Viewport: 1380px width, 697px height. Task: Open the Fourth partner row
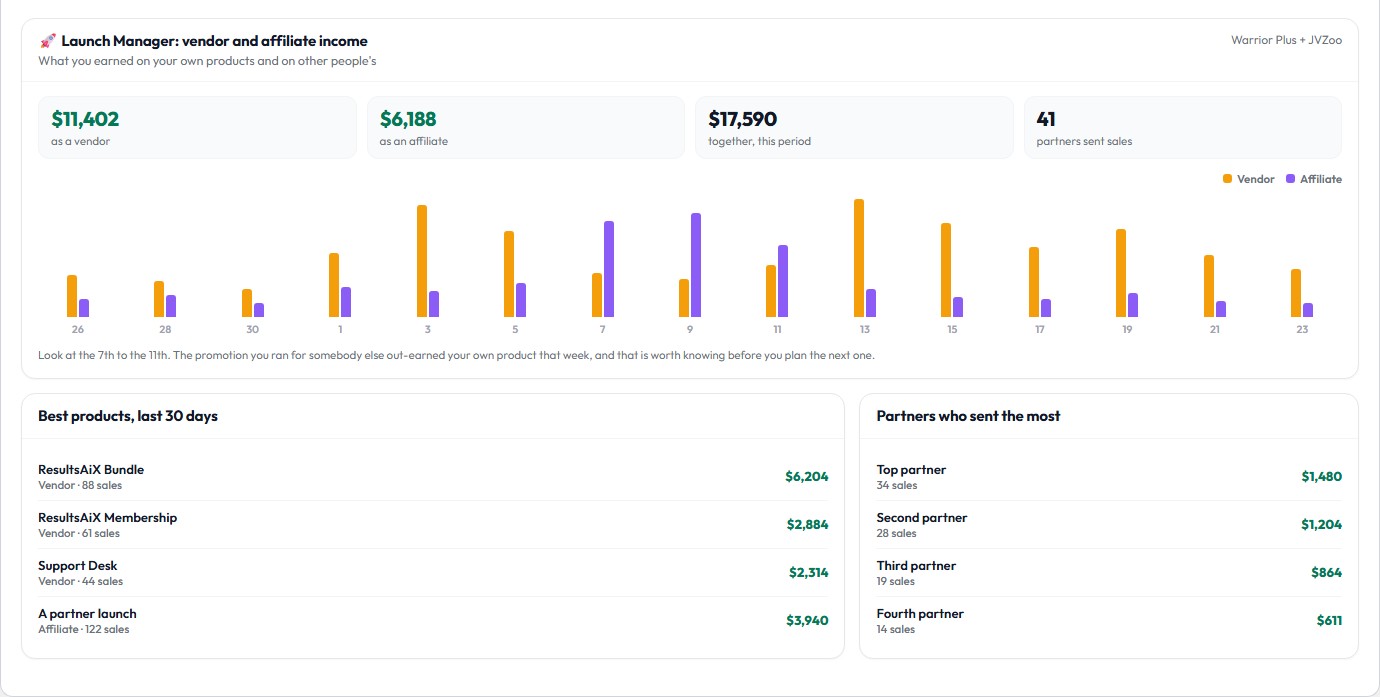point(1109,621)
